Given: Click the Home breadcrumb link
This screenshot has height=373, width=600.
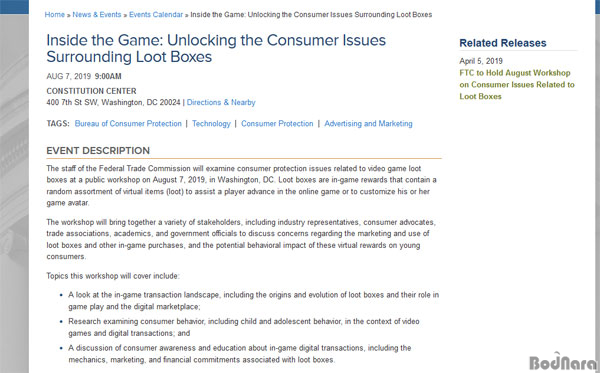Looking at the screenshot, I should pos(55,15).
